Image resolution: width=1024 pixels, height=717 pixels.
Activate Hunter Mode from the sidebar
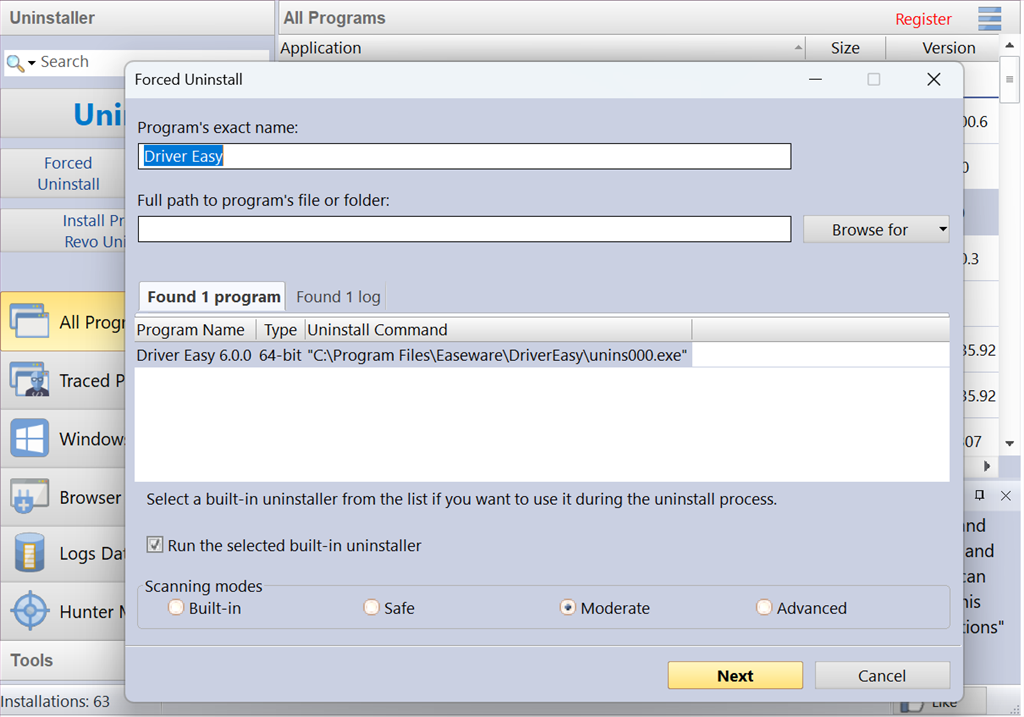(63, 611)
